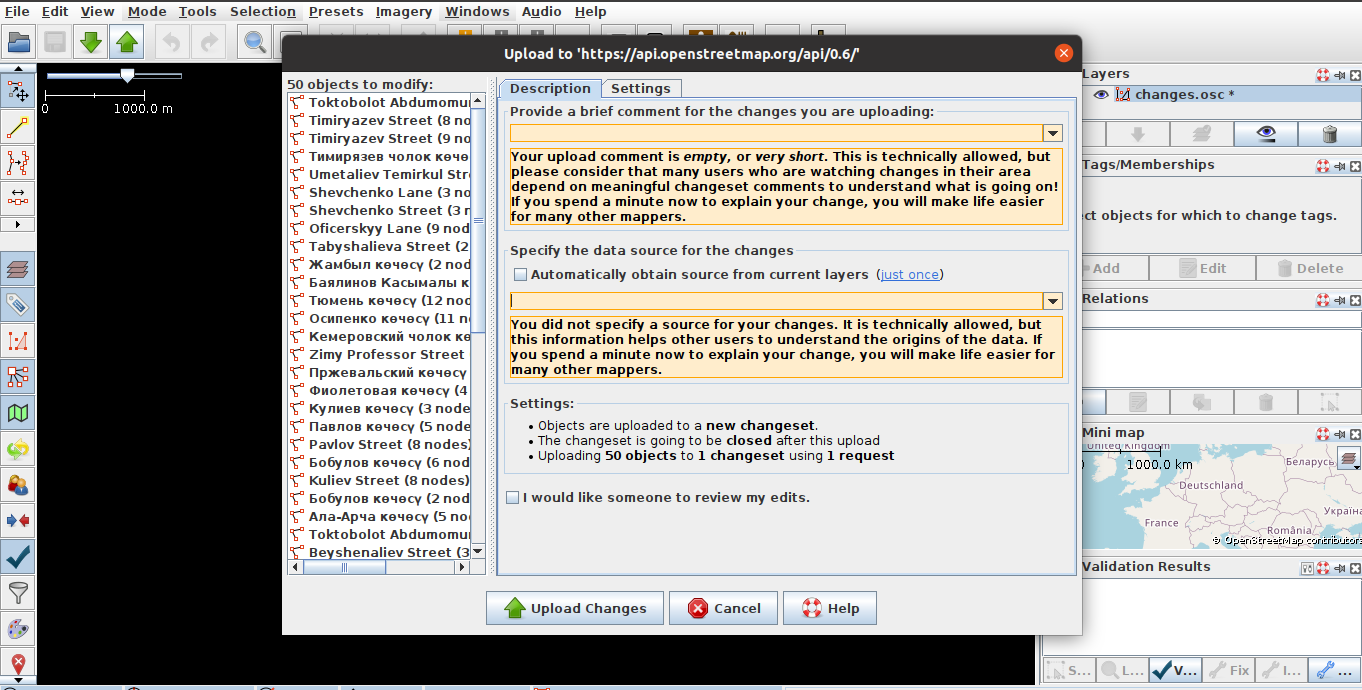This screenshot has width=1362, height=690.
Task: Close the upload dialog with orange X
Action: point(1063,53)
